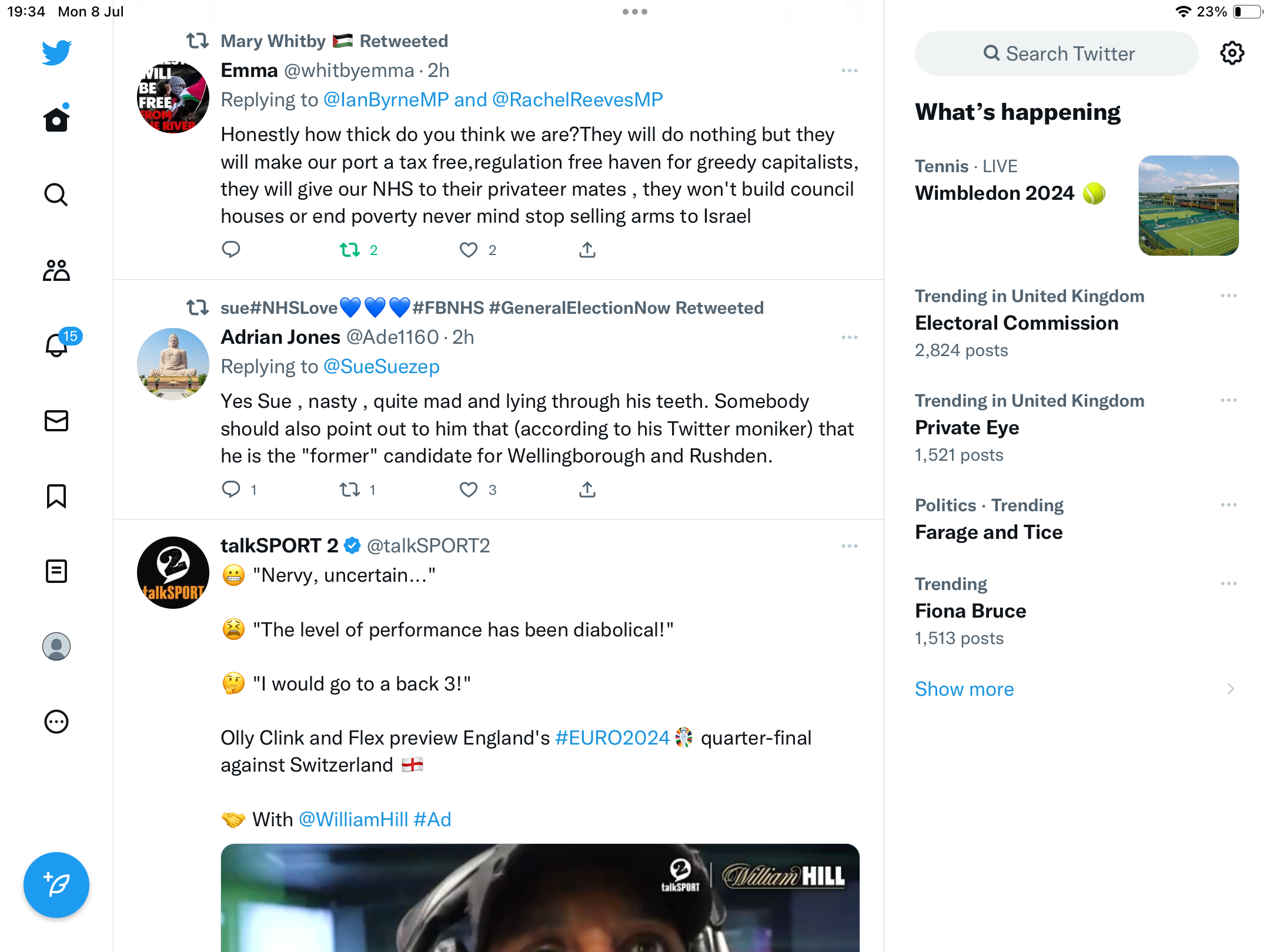Viewport: 1270px width, 952px height.
Task: Like Emma's tweet with the heart
Action: [469, 250]
